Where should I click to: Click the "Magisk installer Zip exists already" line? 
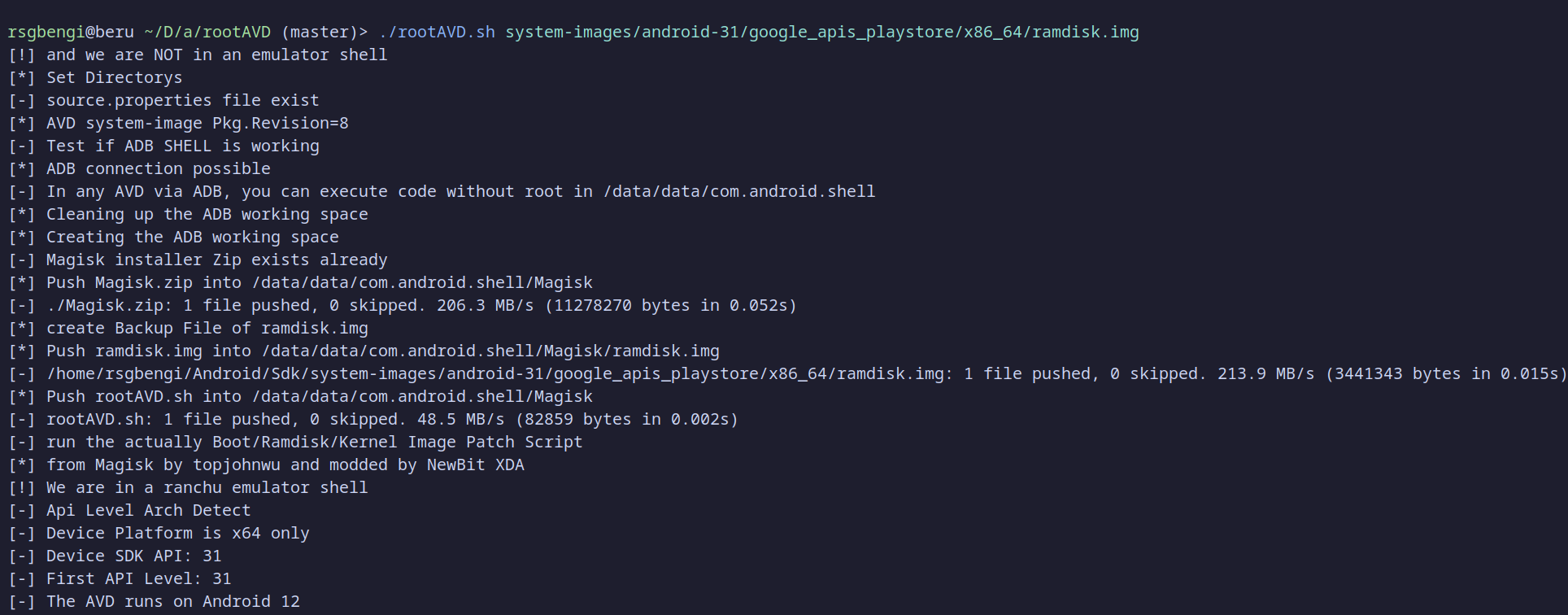point(216,260)
